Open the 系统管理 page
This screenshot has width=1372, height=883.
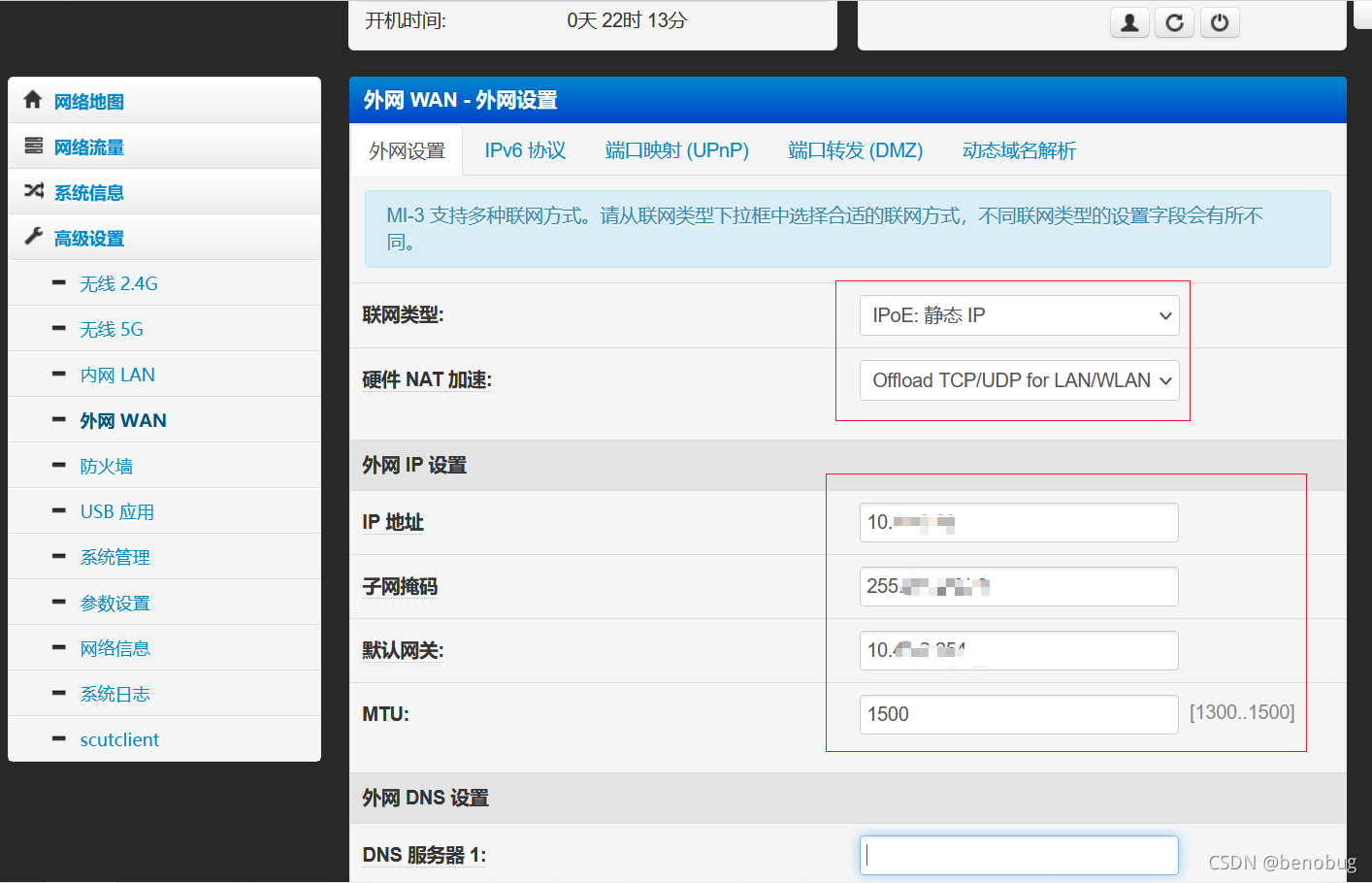[x=164, y=557]
